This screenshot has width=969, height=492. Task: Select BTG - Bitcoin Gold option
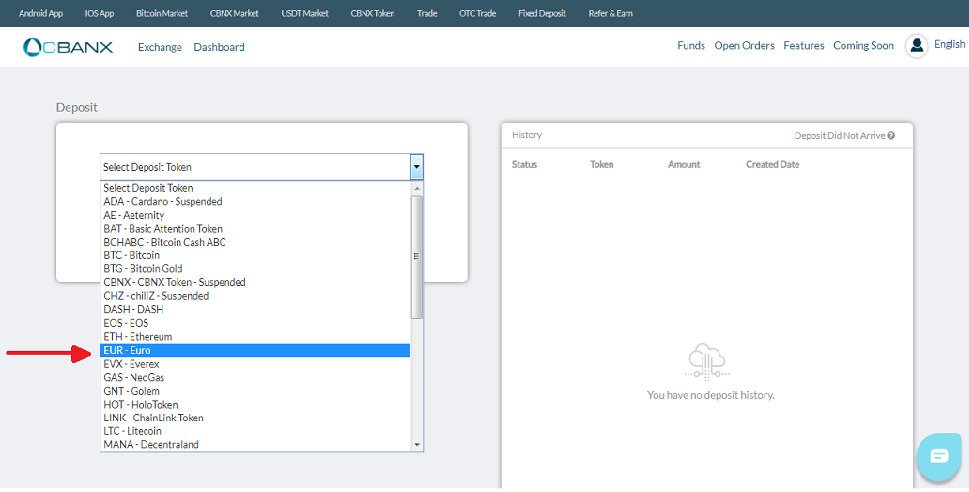[255, 269]
